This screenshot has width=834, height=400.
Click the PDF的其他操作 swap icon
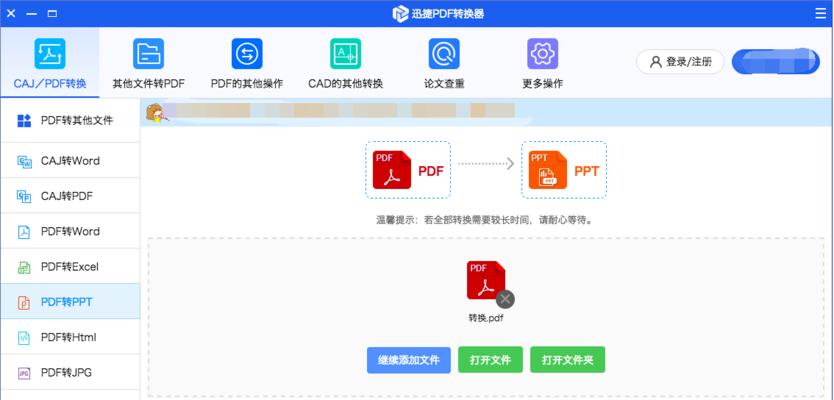tap(247, 54)
